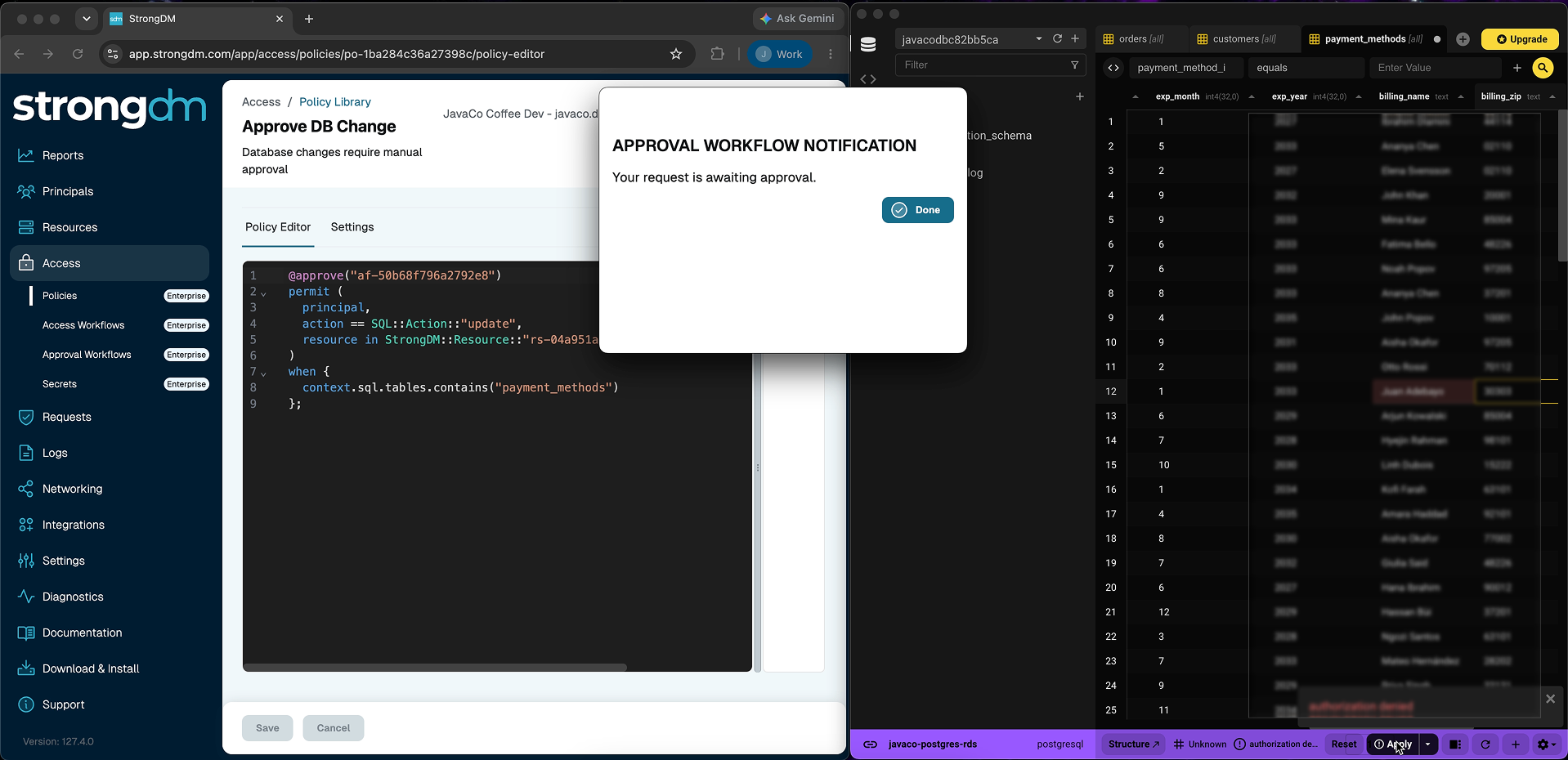The width and height of the screenshot is (1568, 760).
Task: Open the Apply options dropdown arrow
Action: [x=1428, y=744]
